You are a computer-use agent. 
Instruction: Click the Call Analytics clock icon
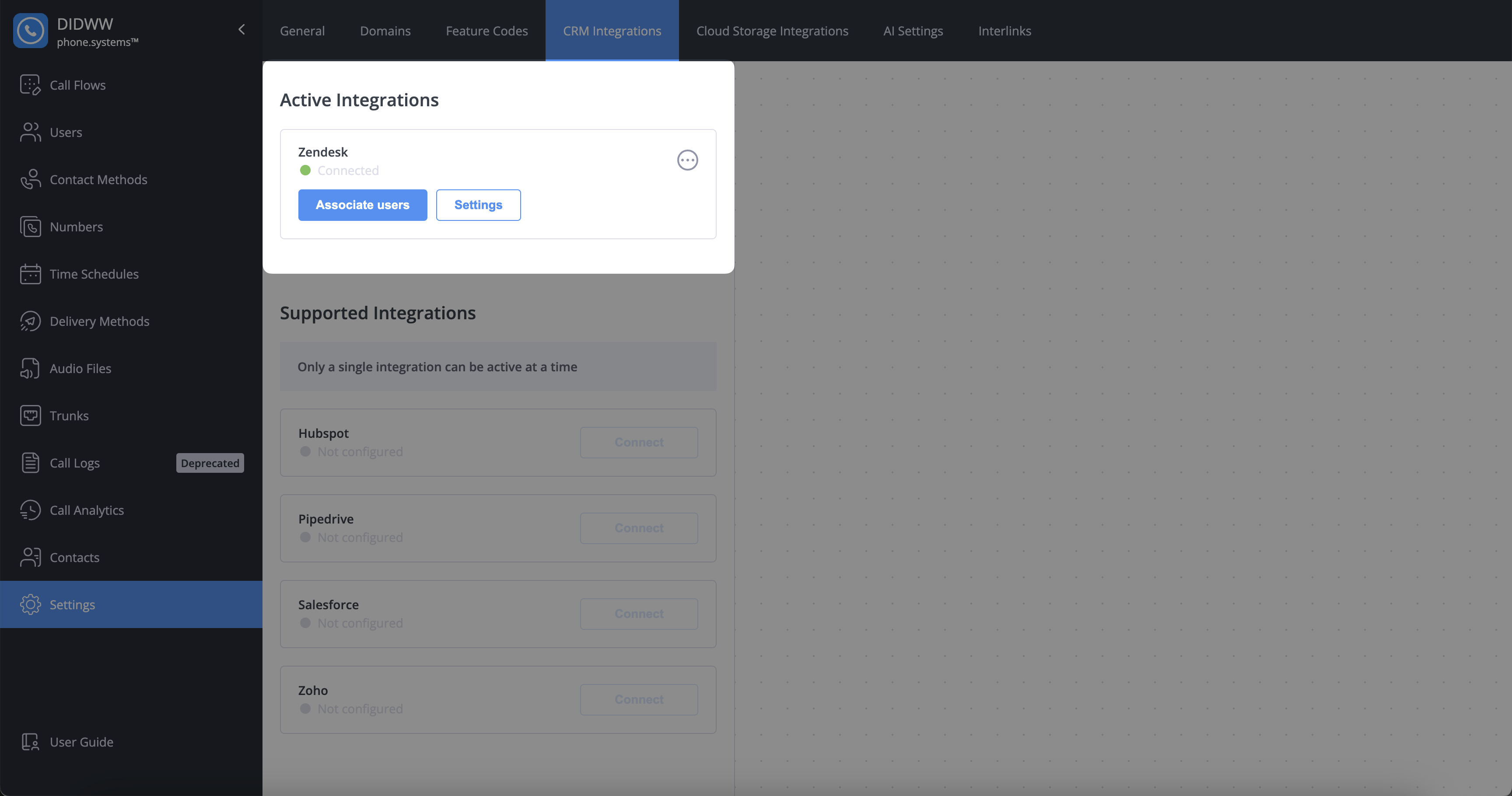tap(30, 510)
